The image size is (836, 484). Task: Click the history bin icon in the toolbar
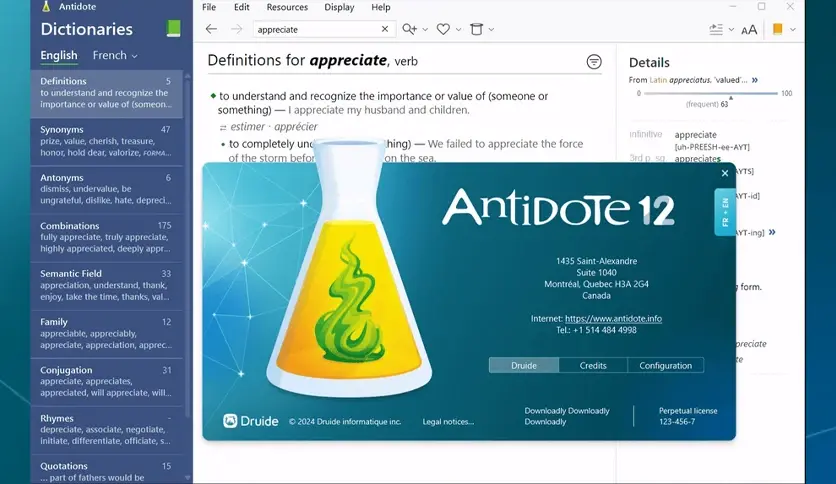(x=476, y=29)
